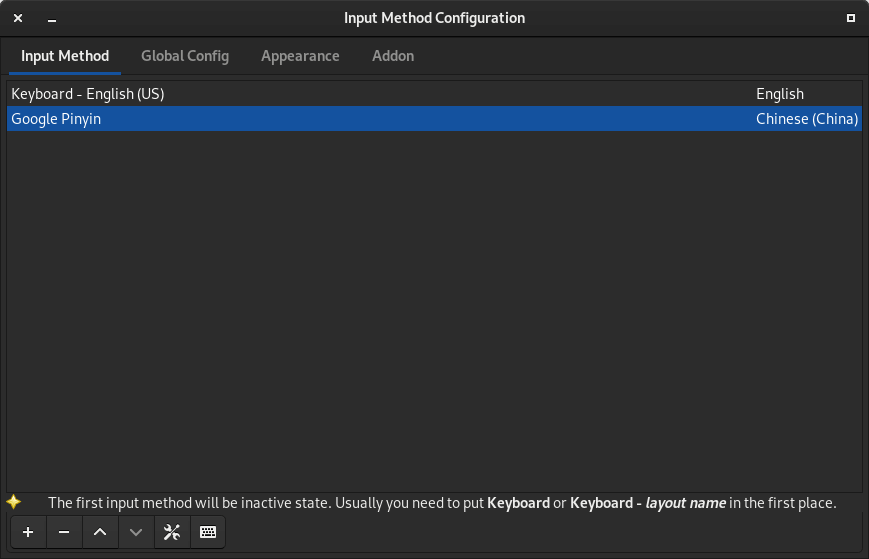Move Google Pinyin up with arrow icon
The width and height of the screenshot is (869, 559).
pos(100,532)
